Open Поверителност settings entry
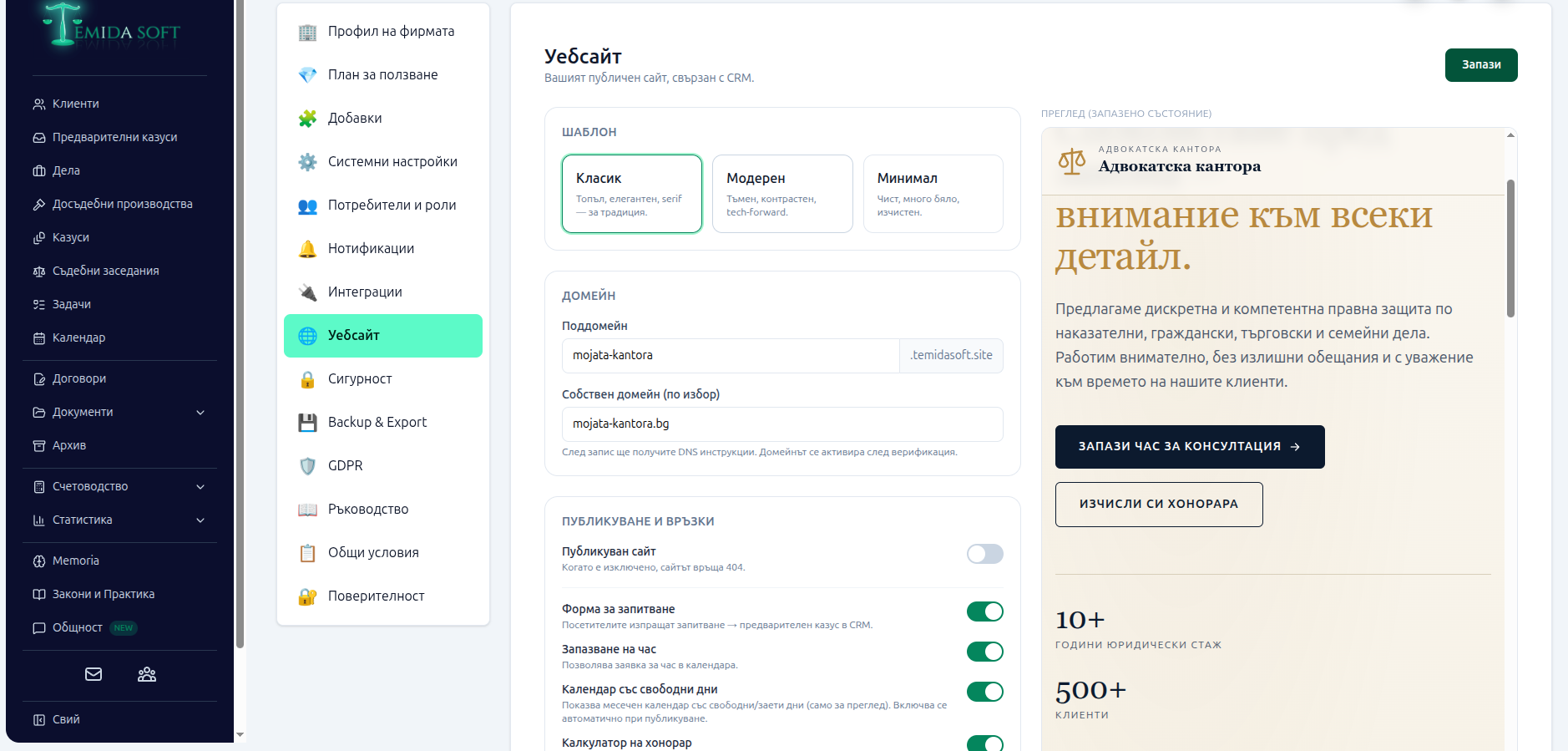Screen dimensions: 1568x751 (383, 596)
